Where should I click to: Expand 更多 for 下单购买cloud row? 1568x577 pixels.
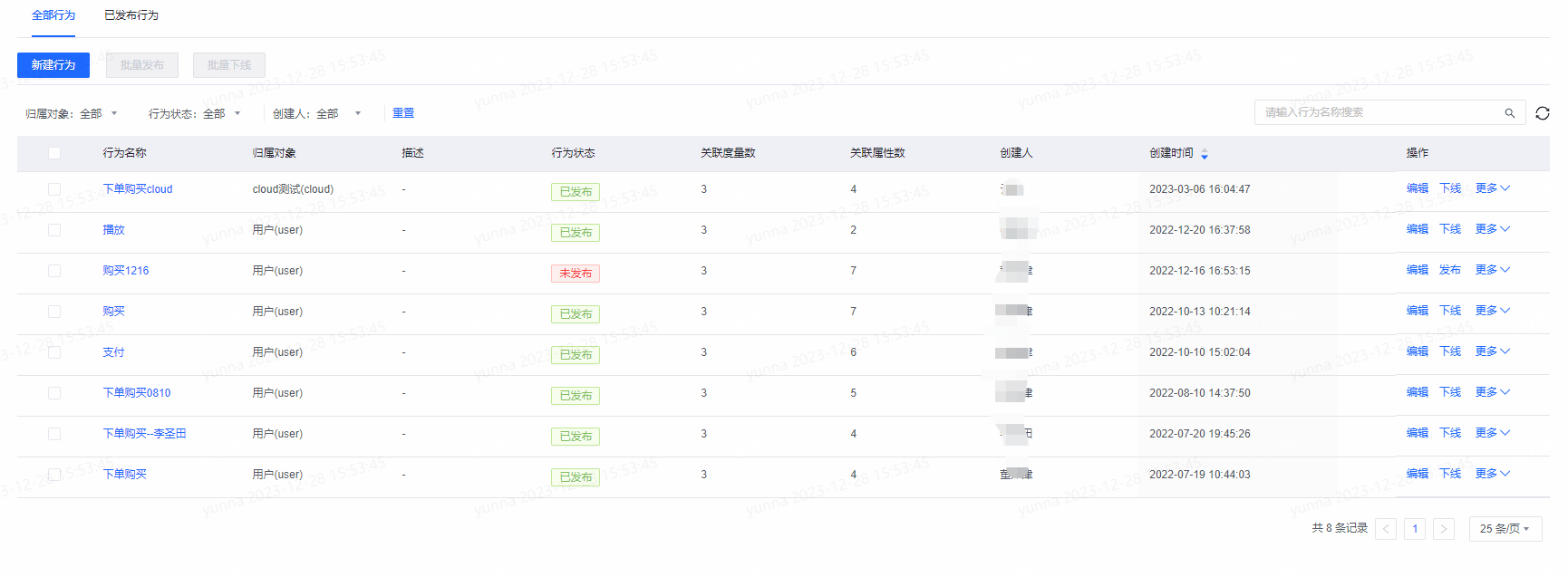point(1492,188)
